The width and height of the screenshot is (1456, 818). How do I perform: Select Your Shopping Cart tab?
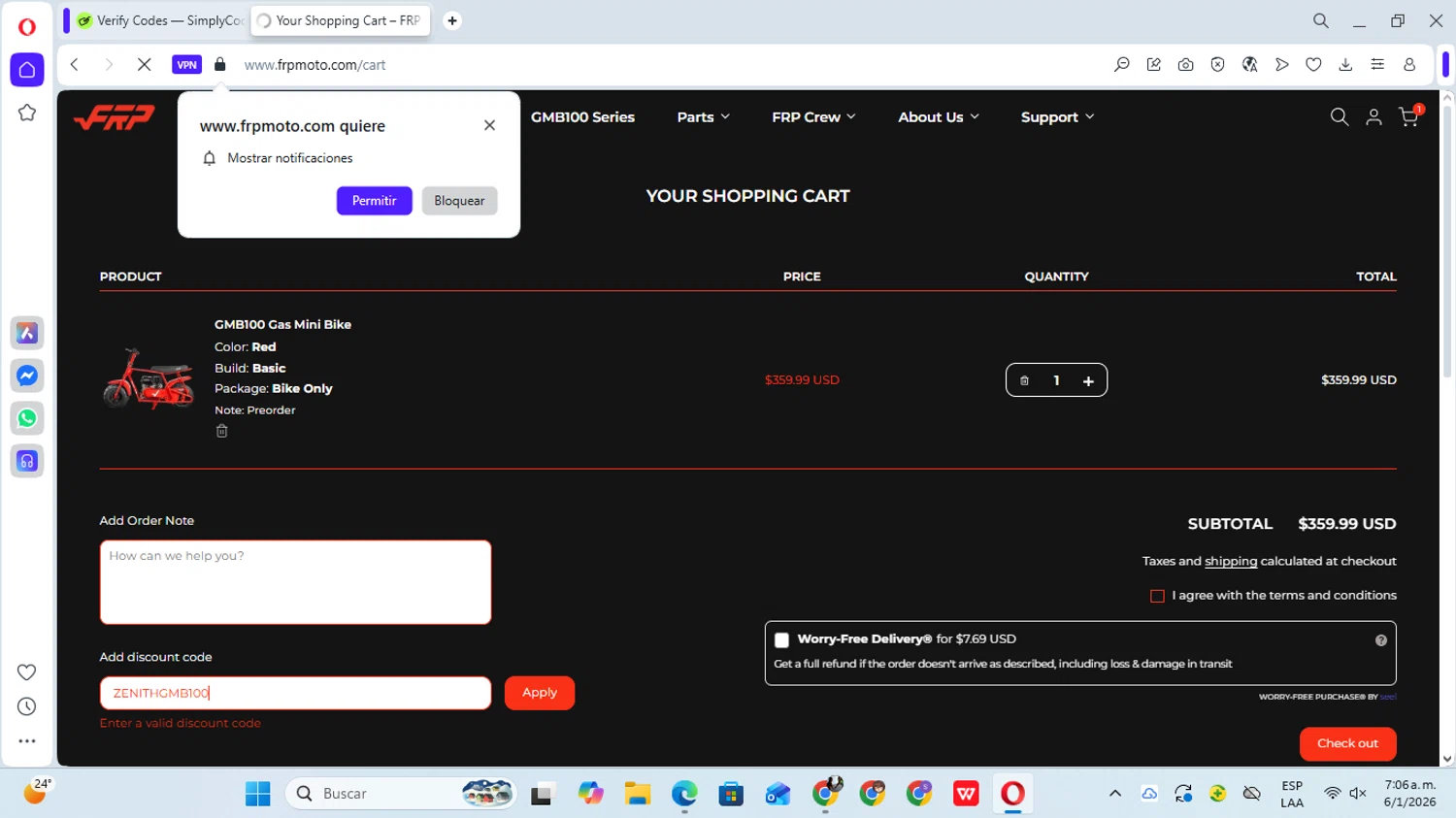coord(340,20)
